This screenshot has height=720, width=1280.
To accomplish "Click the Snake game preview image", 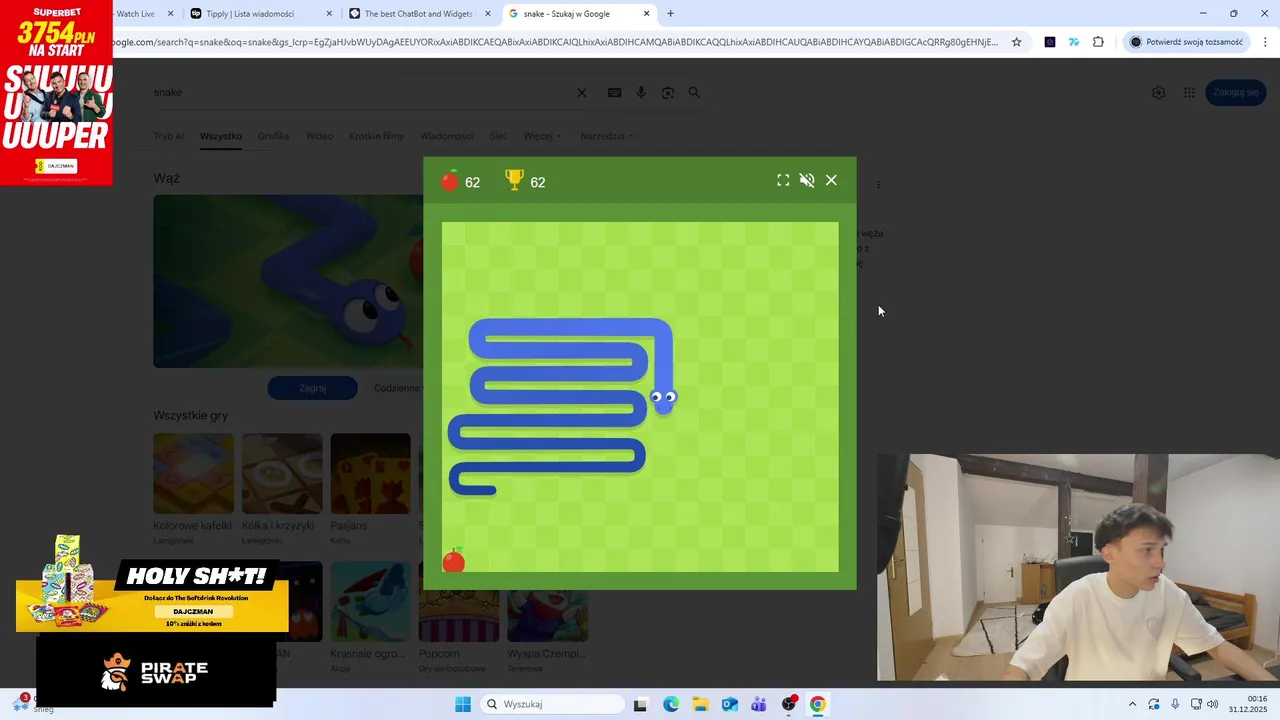I will 288,281.
